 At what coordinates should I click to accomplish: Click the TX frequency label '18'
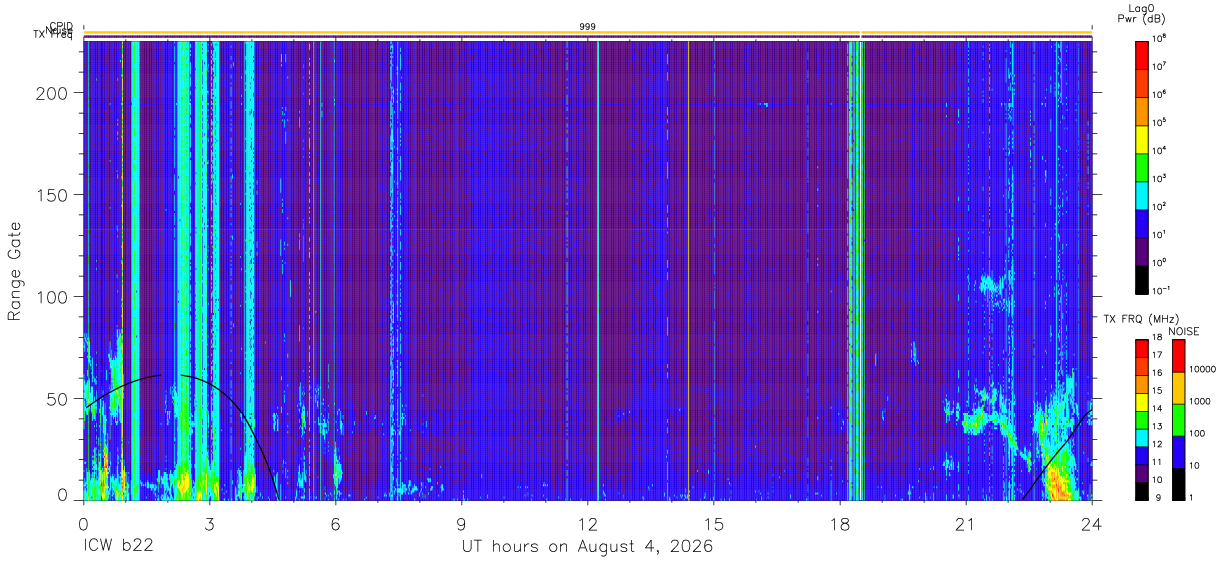[x=1156, y=339]
